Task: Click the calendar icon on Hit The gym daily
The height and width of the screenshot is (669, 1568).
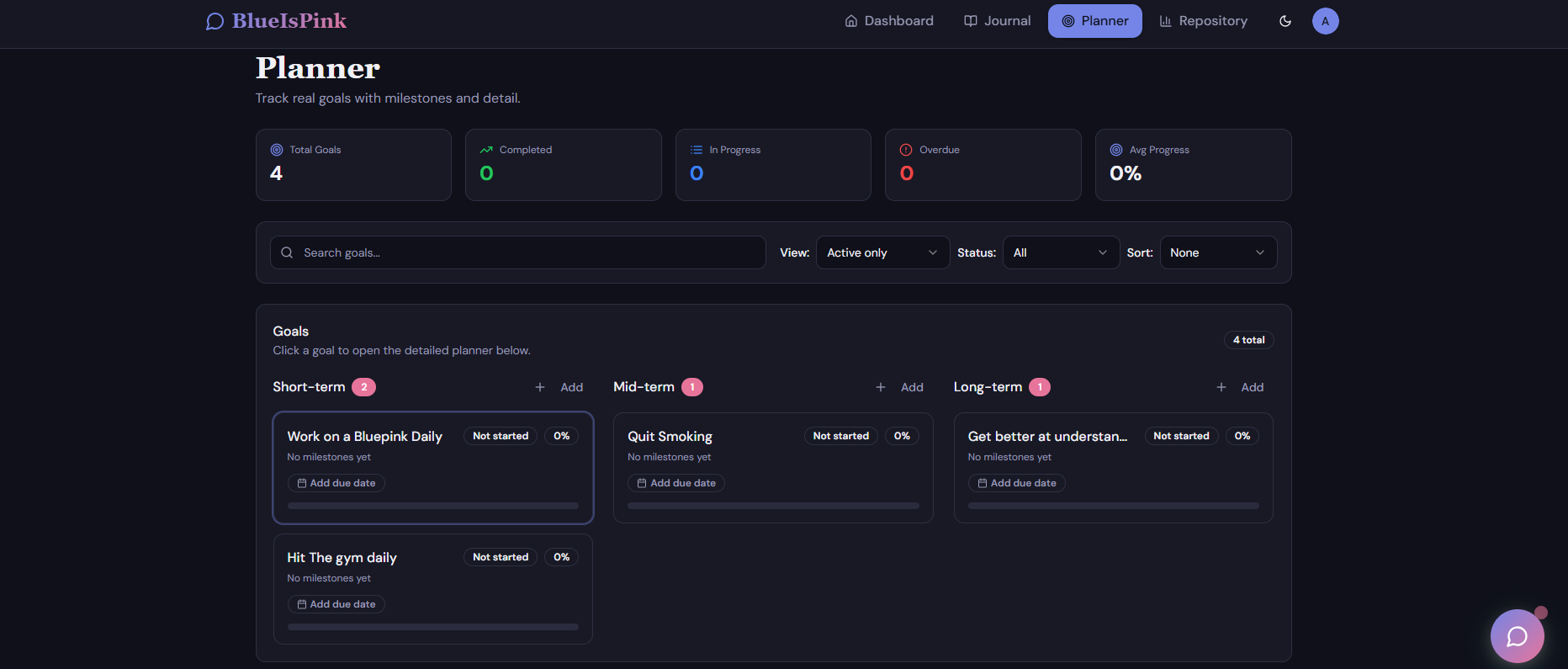Action: (302, 604)
